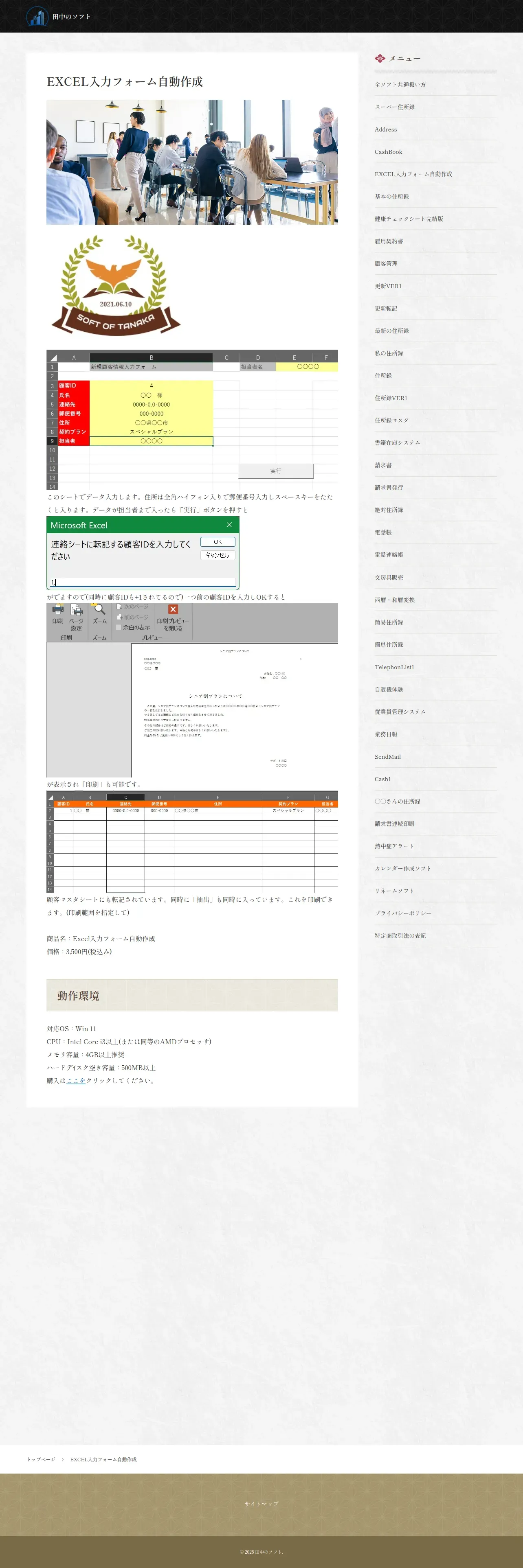
Task: Click トップページ in the breadcrumb
Action: 41,1459
